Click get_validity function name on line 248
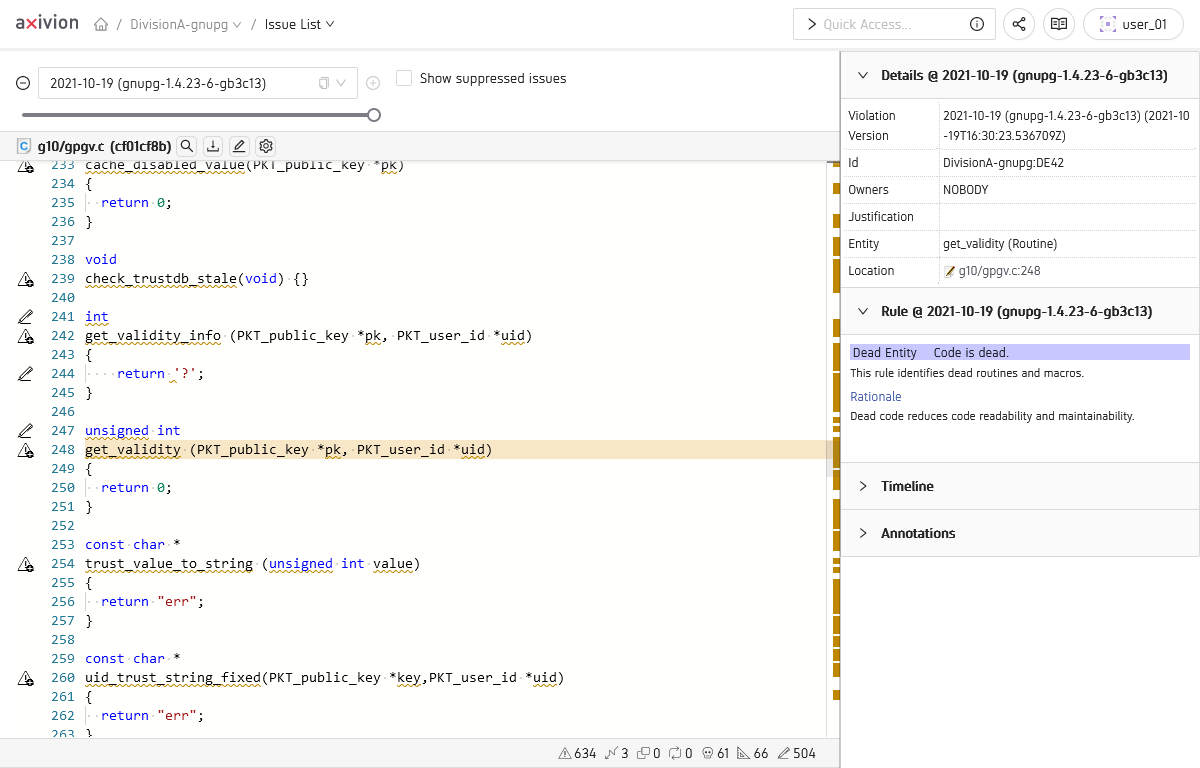This screenshot has height=768, width=1200. click(133, 450)
